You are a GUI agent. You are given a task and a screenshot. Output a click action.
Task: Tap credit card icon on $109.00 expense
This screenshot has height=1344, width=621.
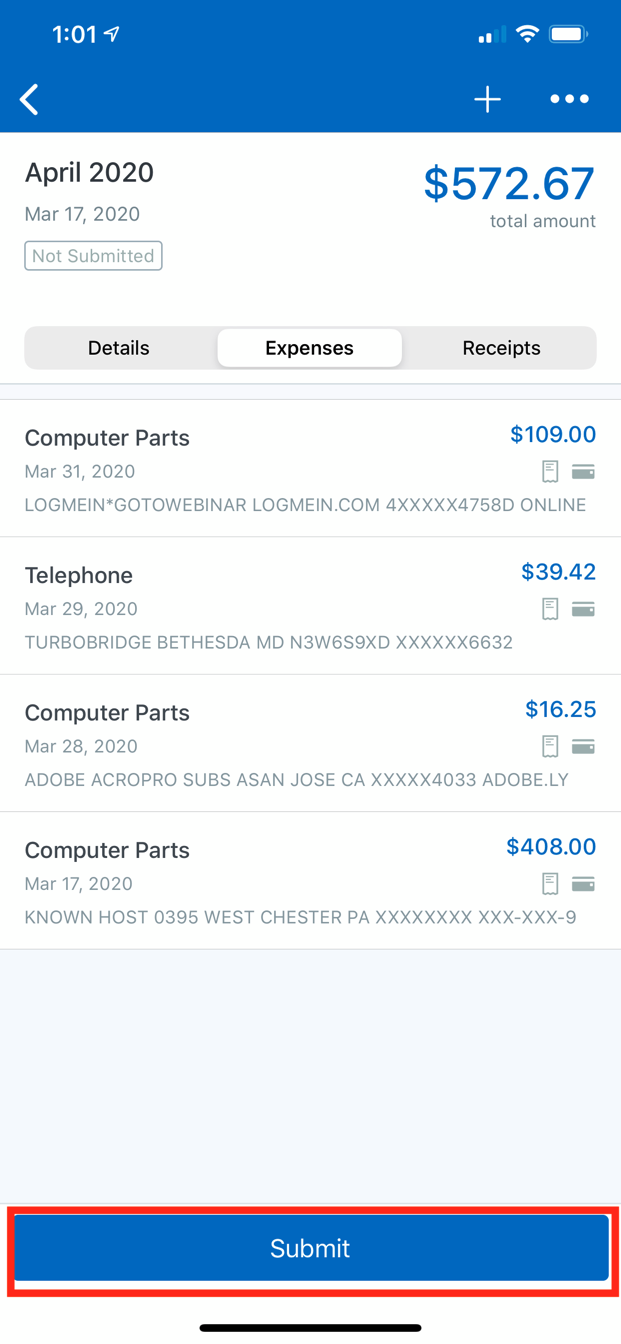(x=583, y=472)
